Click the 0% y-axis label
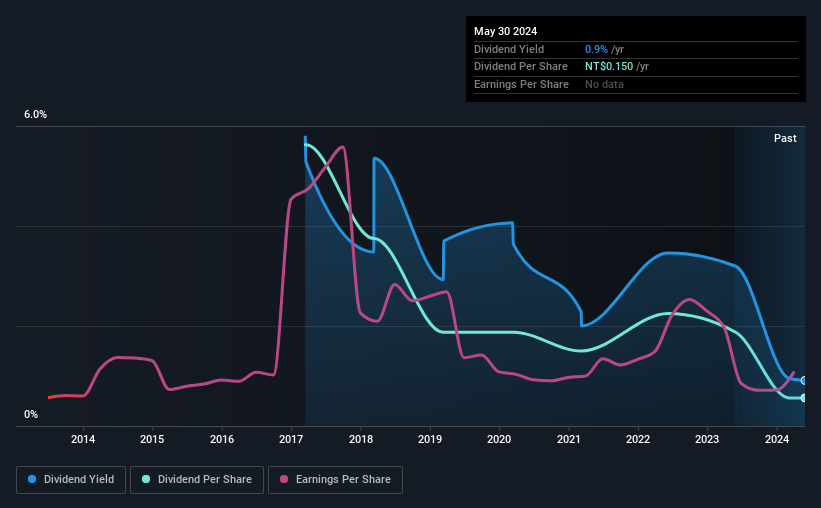 tap(31, 414)
